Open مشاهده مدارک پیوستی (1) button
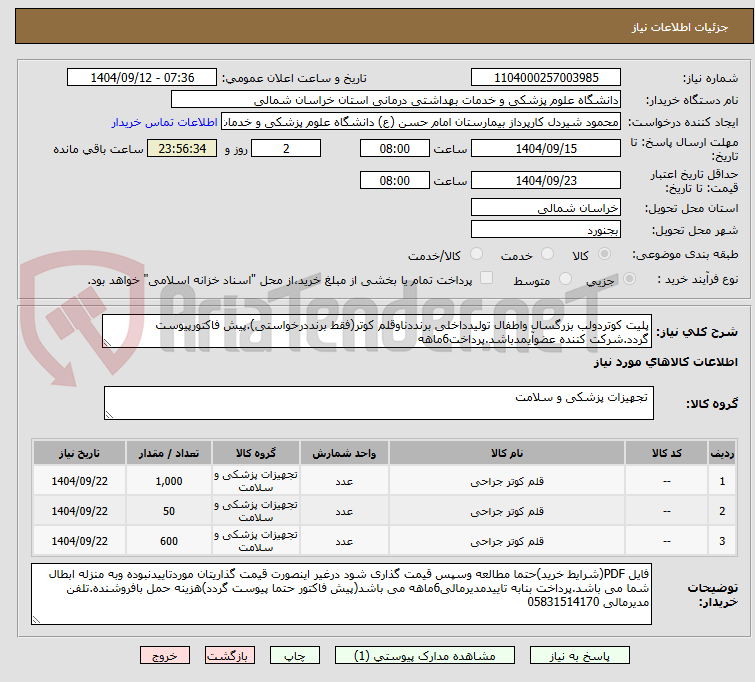 (x=425, y=656)
